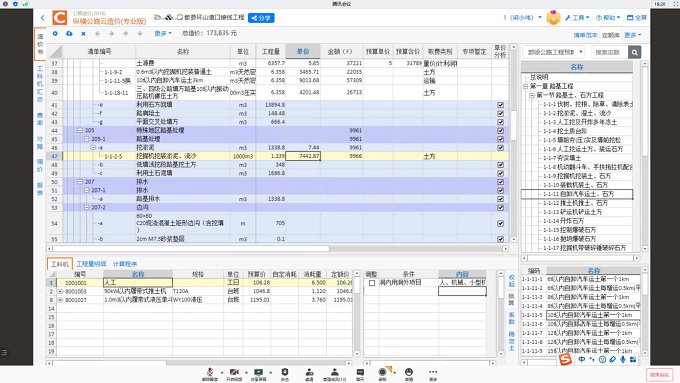
Task: Click the cloud upload toolbar icon
Action: point(69,33)
